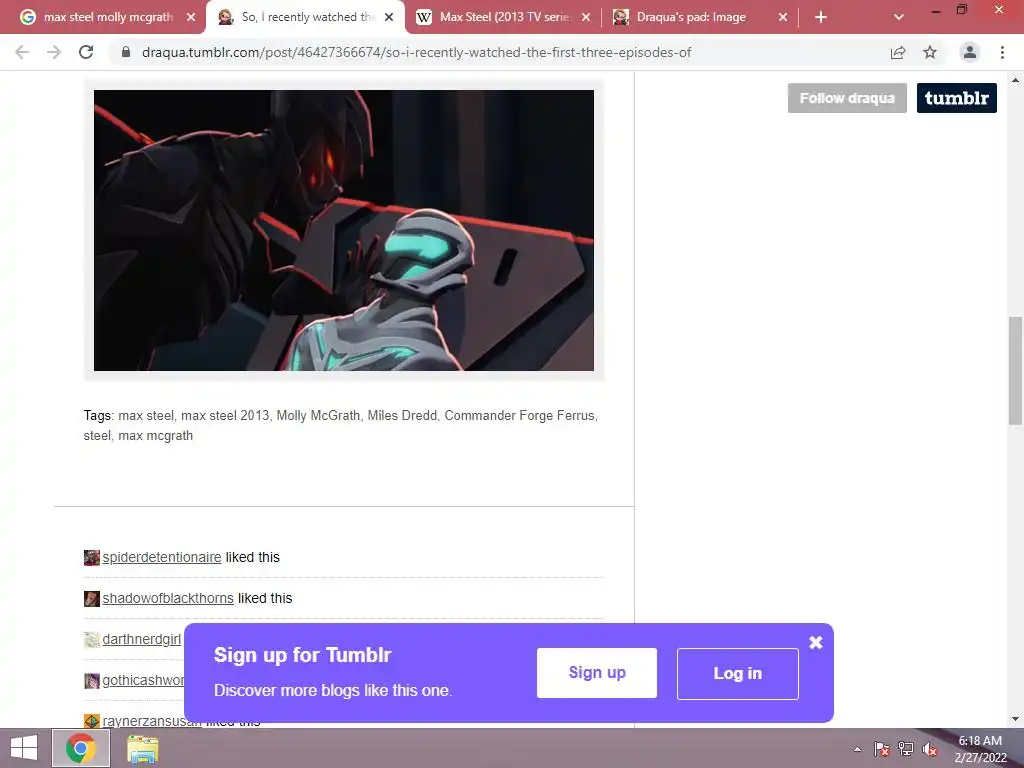Click Log in button in Tumblr banner
This screenshot has width=1024, height=768.
coord(738,673)
